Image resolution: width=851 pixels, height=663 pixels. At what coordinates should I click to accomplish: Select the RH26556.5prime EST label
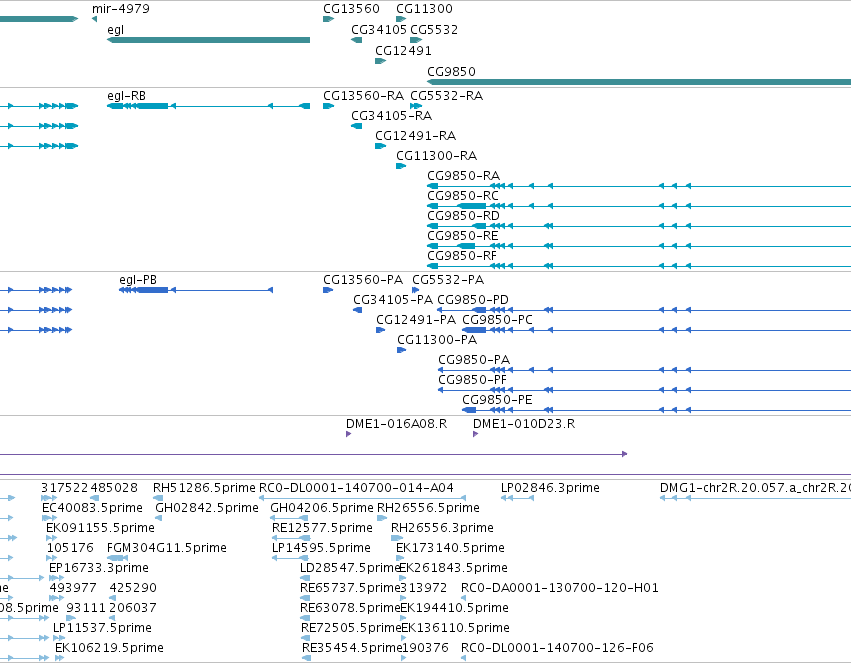tap(428, 508)
